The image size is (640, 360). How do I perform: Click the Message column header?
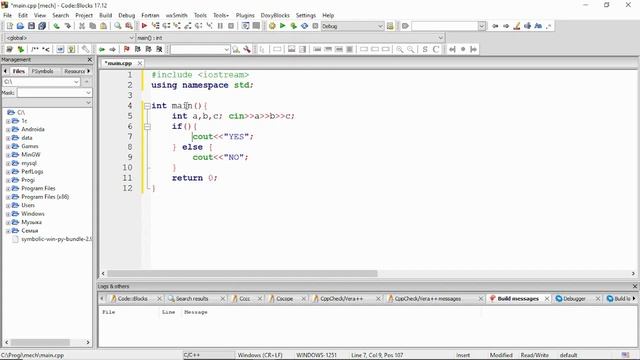coord(196,312)
